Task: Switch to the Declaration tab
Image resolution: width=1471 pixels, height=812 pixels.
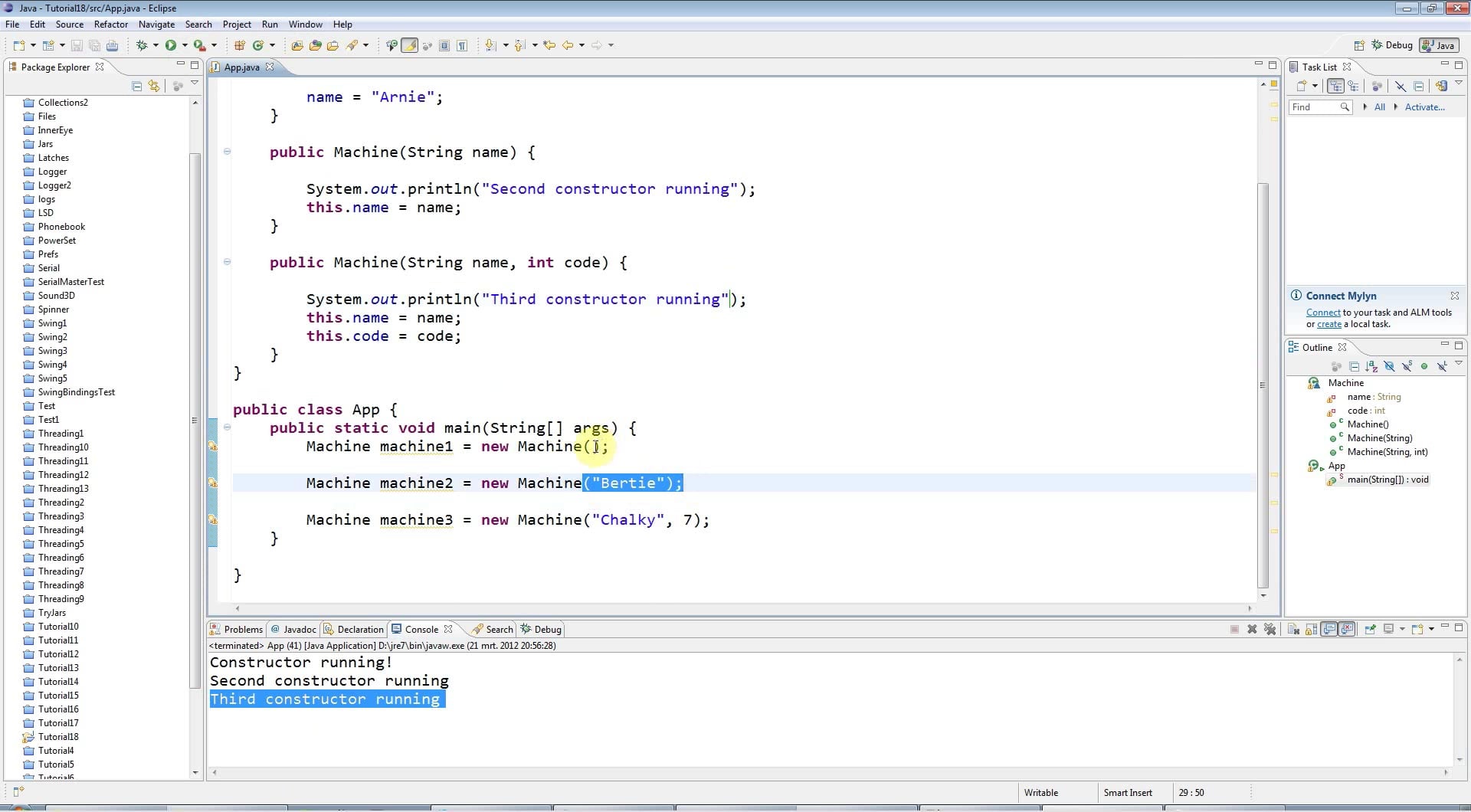Action: coord(353,629)
